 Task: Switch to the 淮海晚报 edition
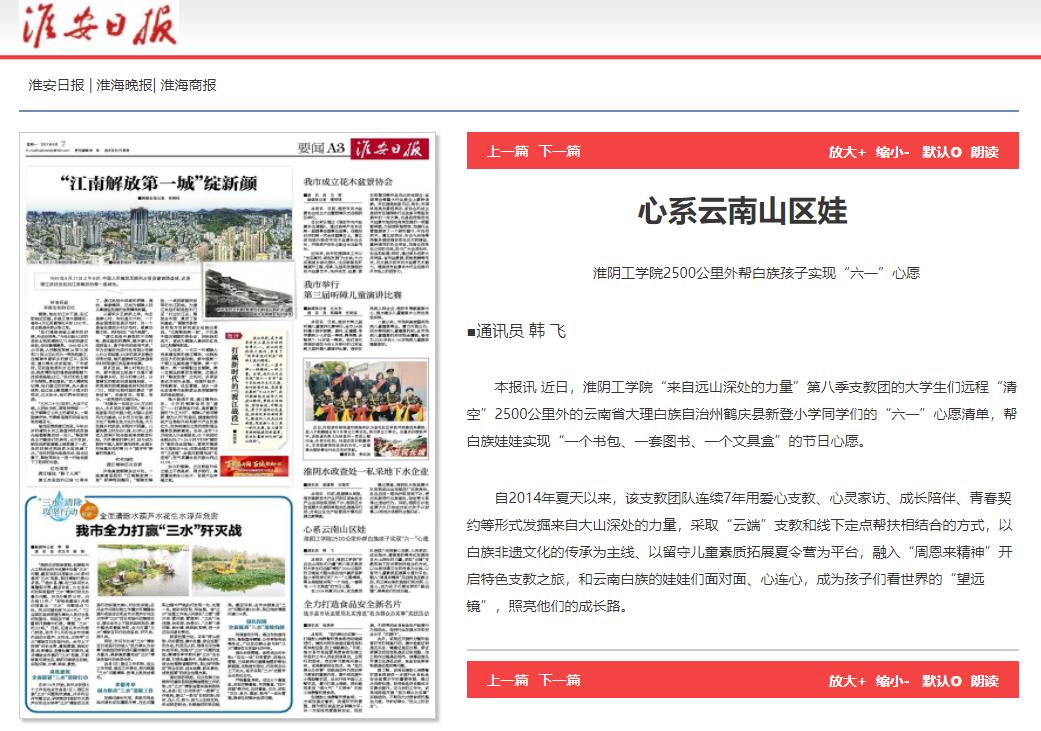[x=124, y=85]
